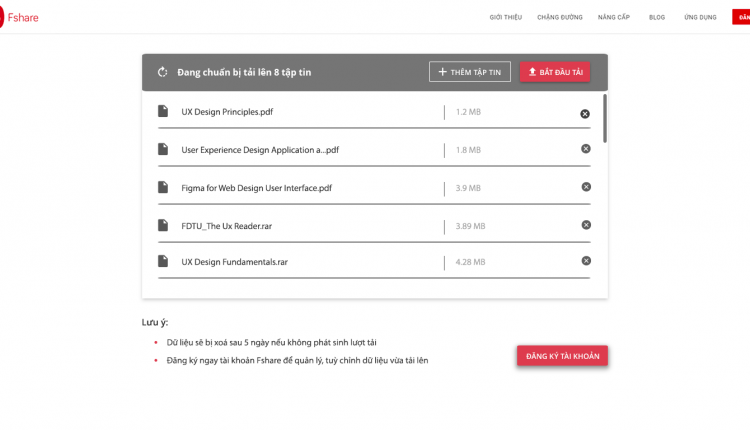
Task: Click the refresh spinner icon in upload header
Action: click(x=163, y=72)
